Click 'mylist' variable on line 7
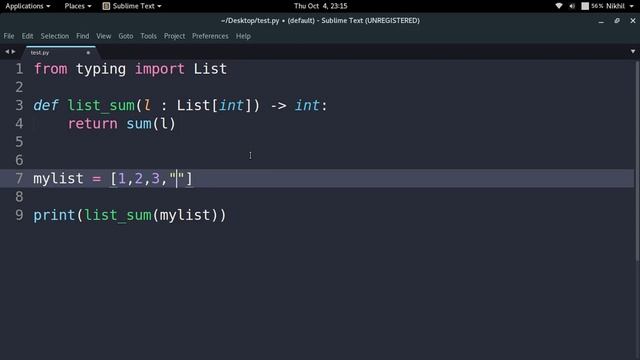This screenshot has height=360, width=640. click(x=58, y=178)
